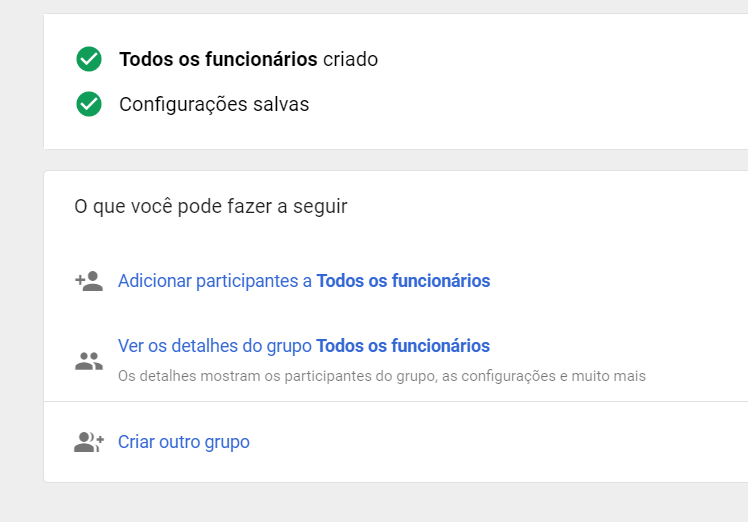The image size is (748, 522).
Task: Click bold Todos os funcionários in Adicionar participantes link
Action: 403,281
